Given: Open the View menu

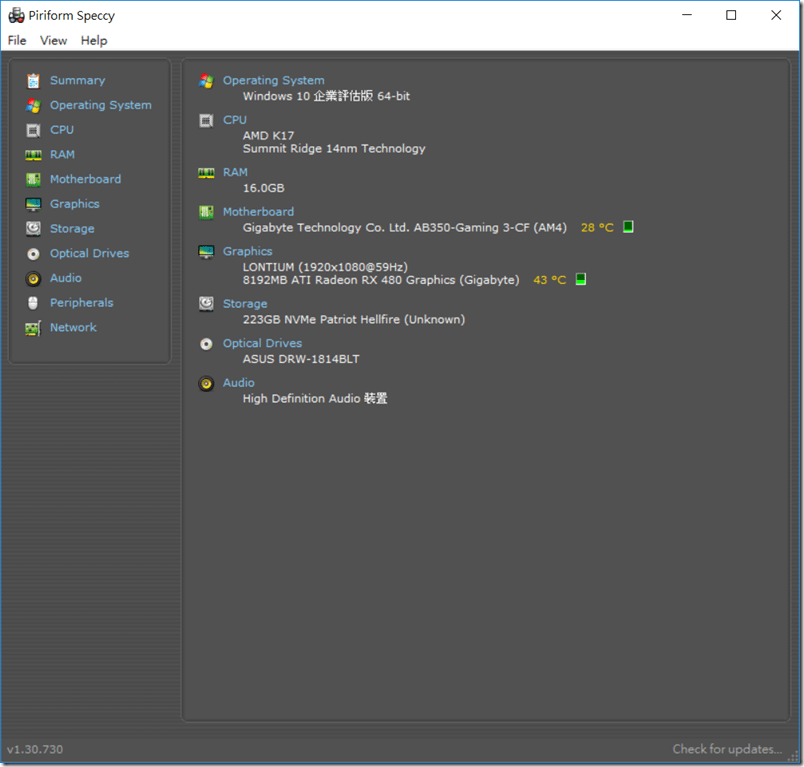Looking at the screenshot, I should [x=53, y=41].
